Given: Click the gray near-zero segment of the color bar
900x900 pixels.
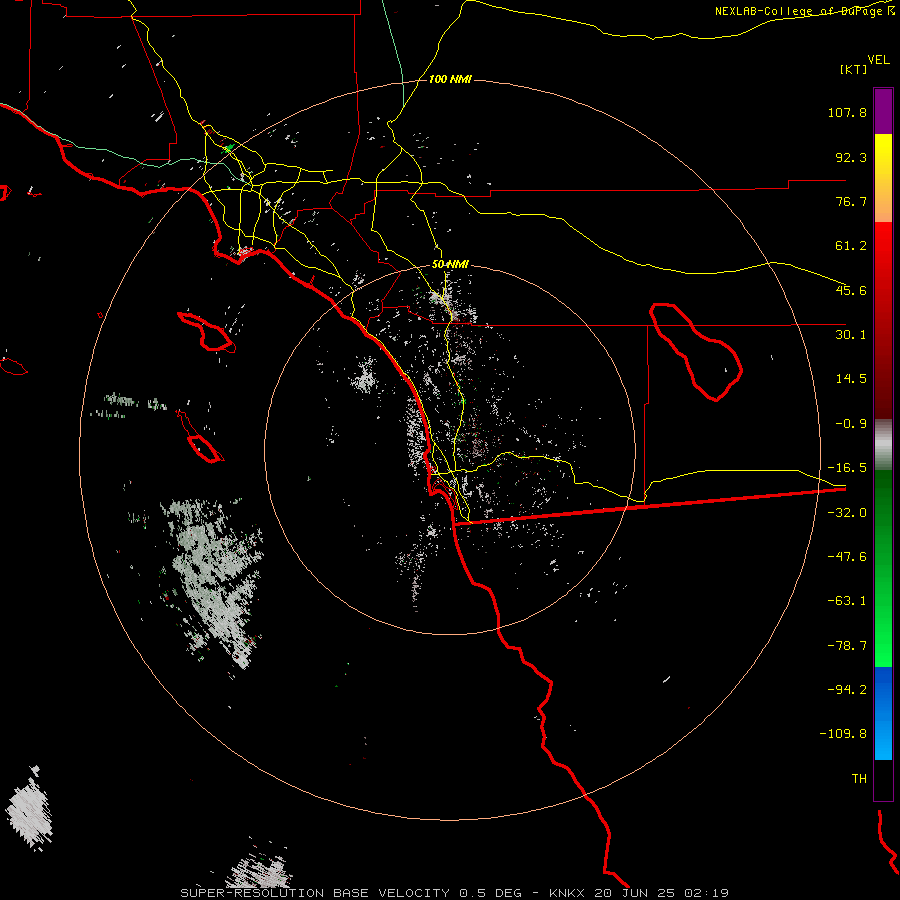Looking at the screenshot, I should [x=883, y=445].
